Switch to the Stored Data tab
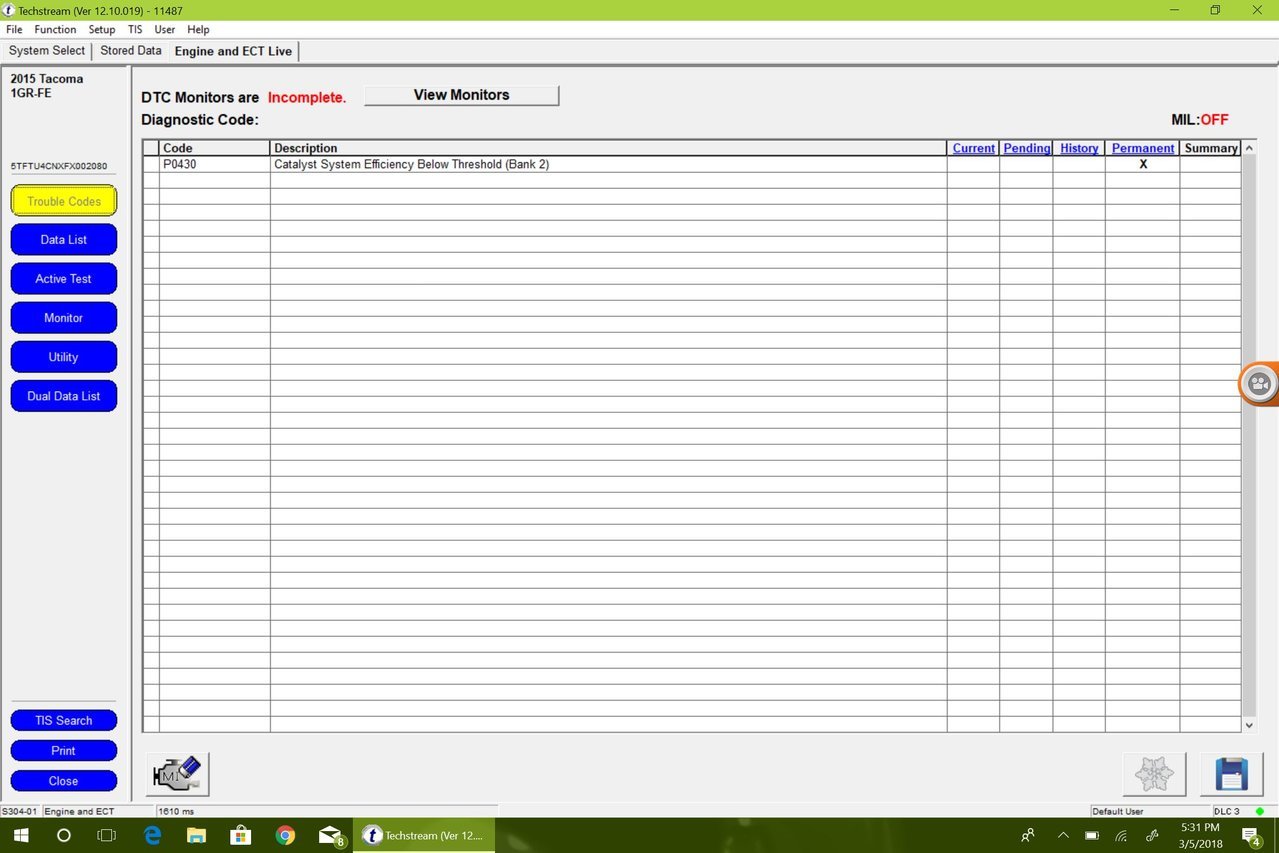 pos(131,51)
